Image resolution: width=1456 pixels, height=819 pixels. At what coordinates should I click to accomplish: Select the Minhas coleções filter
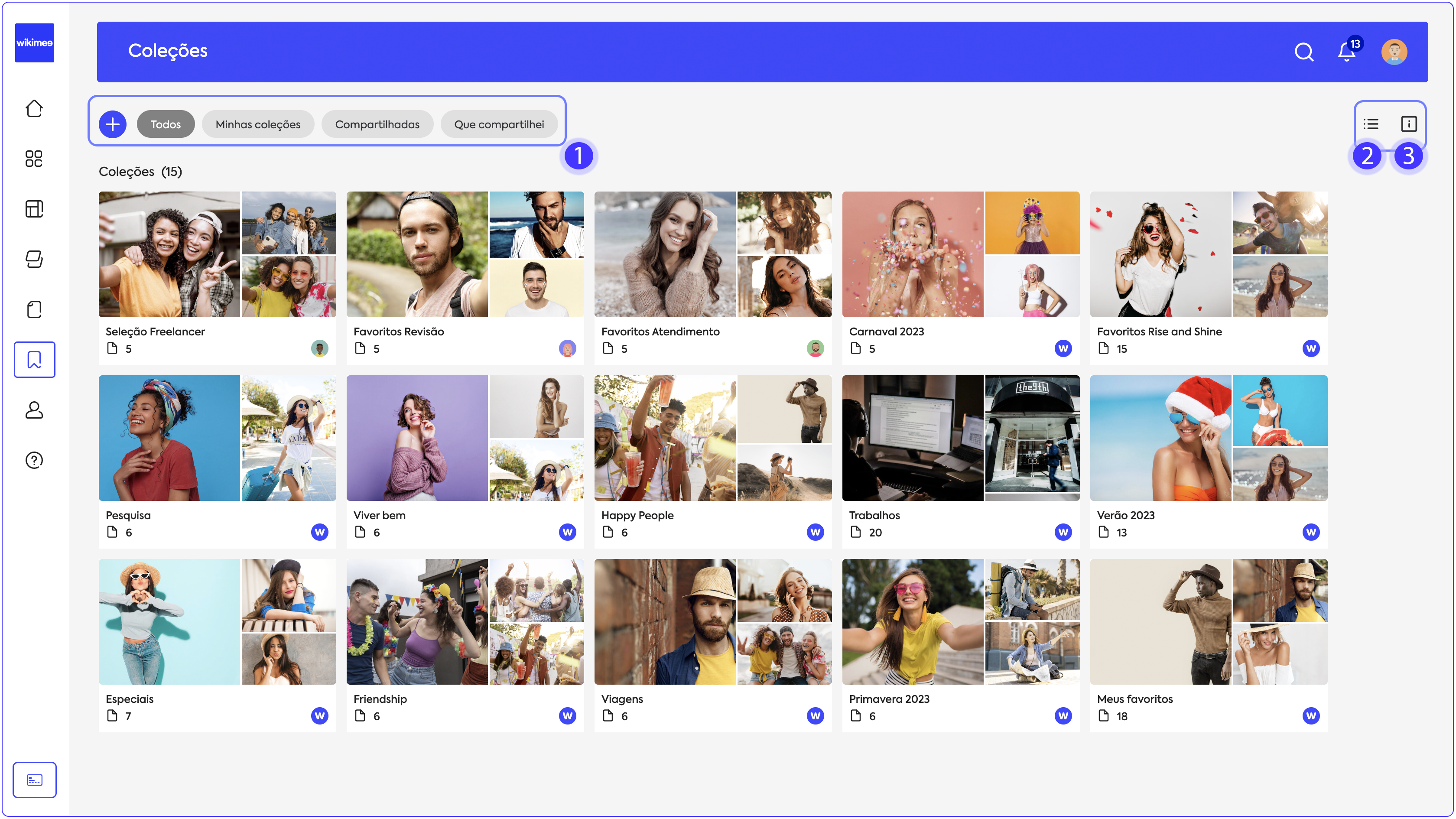[x=258, y=124]
